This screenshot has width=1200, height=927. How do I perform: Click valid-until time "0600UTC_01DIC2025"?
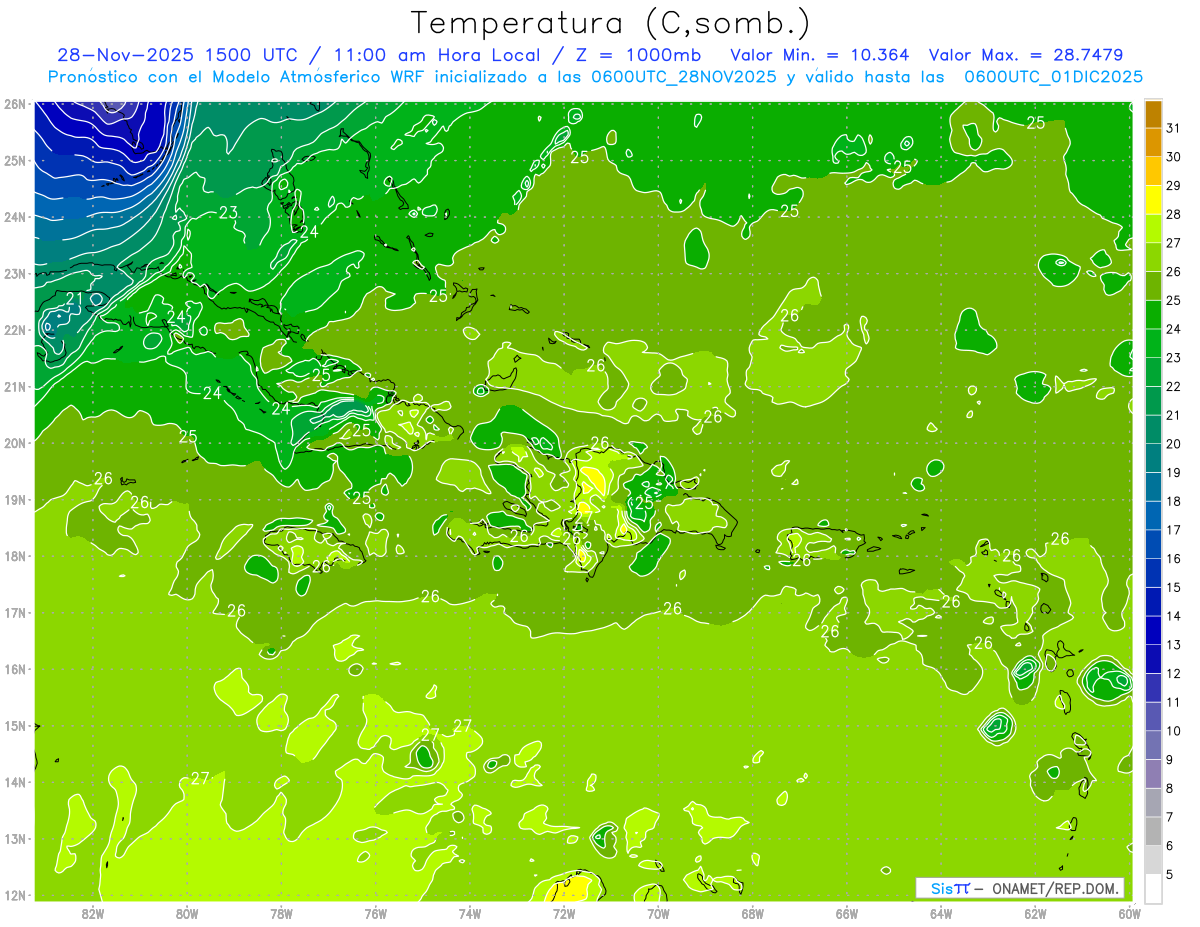[x=1054, y=77]
